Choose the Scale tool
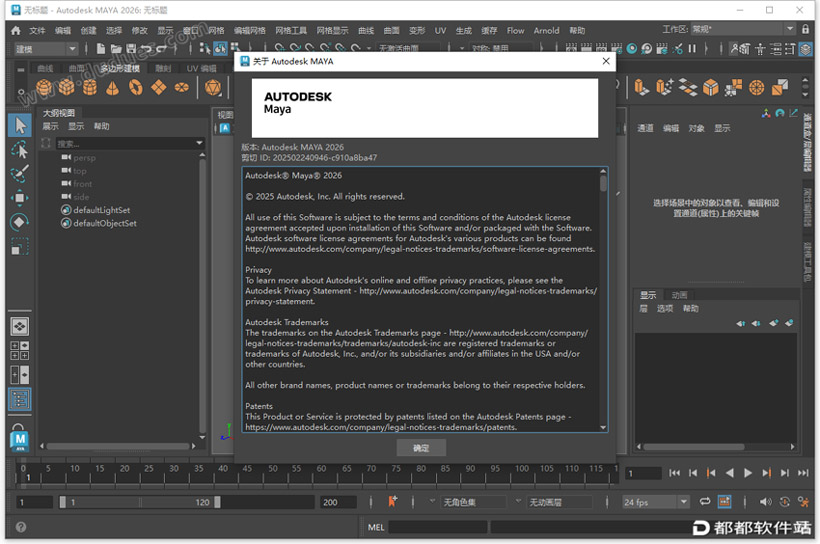This screenshot has width=820, height=544. [x=20, y=246]
